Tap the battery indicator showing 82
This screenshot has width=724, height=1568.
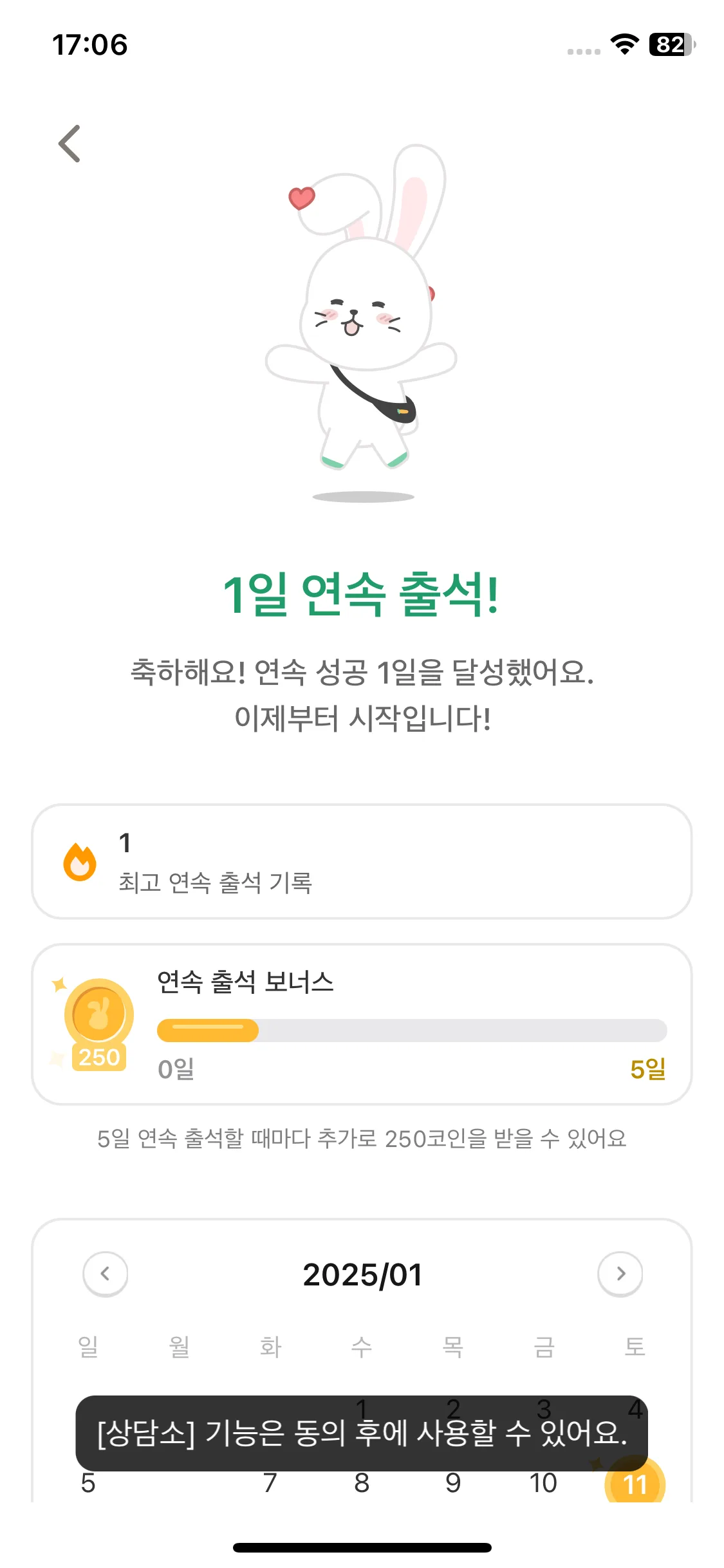672,44
